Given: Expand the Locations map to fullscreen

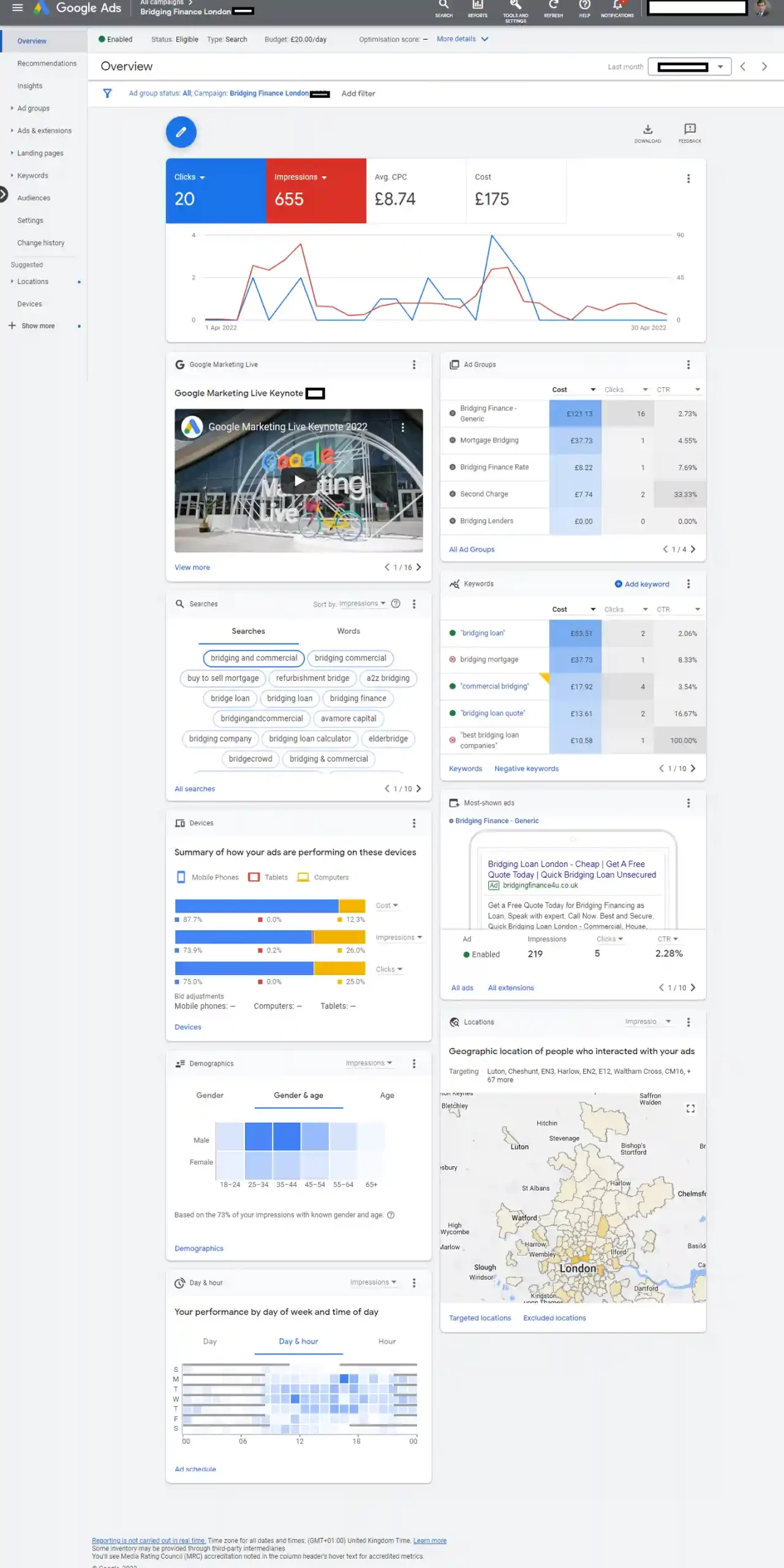Looking at the screenshot, I should pyautogui.click(x=690, y=1108).
